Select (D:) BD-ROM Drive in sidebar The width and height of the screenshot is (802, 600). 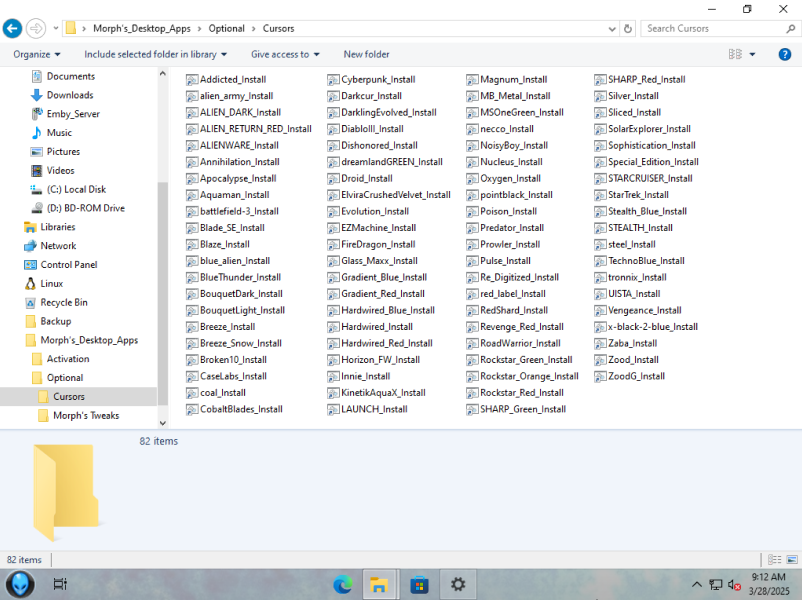click(86, 208)
